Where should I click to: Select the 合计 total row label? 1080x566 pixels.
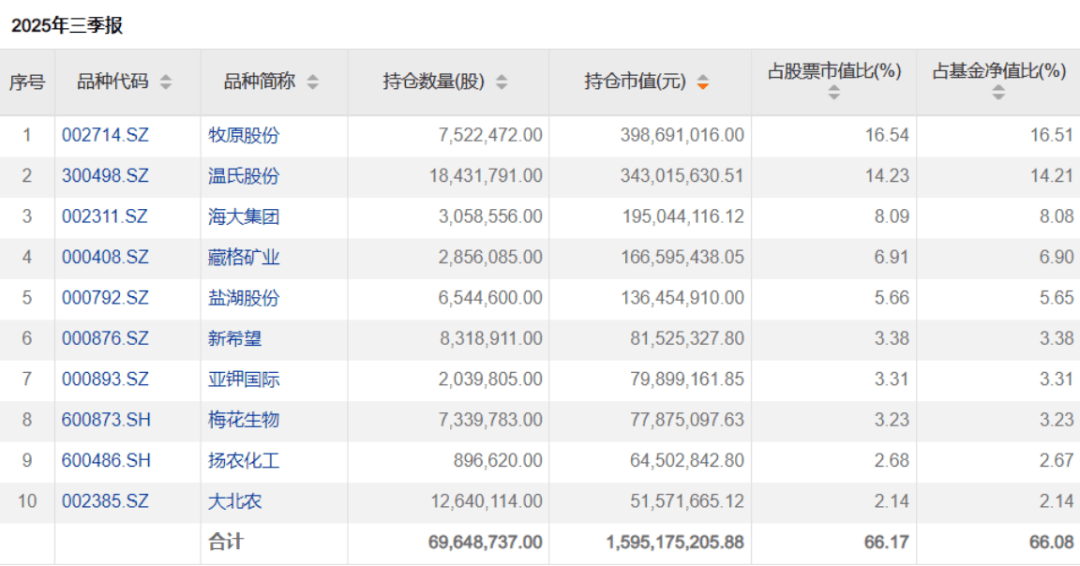click(226, 542)
